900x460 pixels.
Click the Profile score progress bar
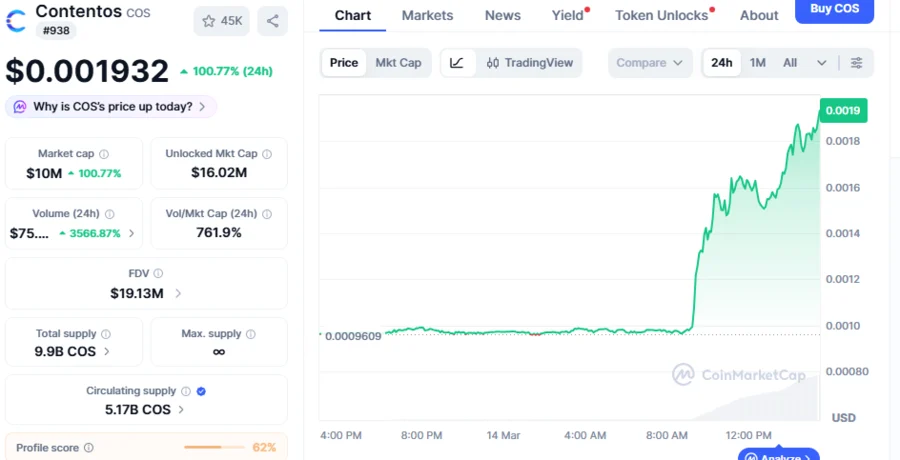coord(215,447)
